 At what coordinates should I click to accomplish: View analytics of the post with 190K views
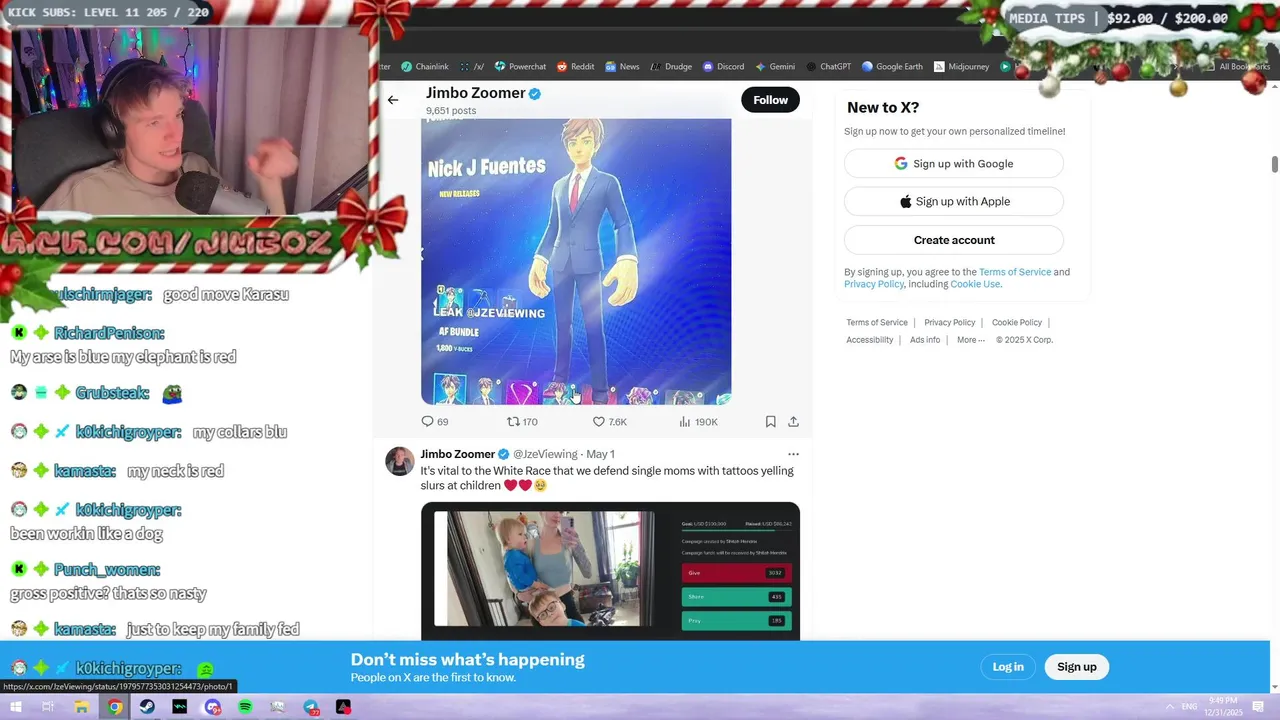698,422
